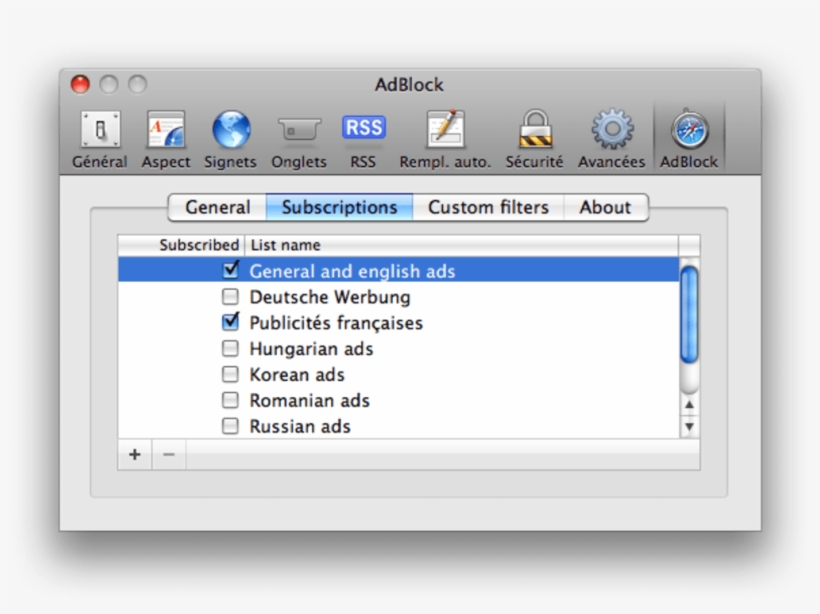The image size is (820, 614).
Task: Click the scrollbar down arrow
Action: 689,428
